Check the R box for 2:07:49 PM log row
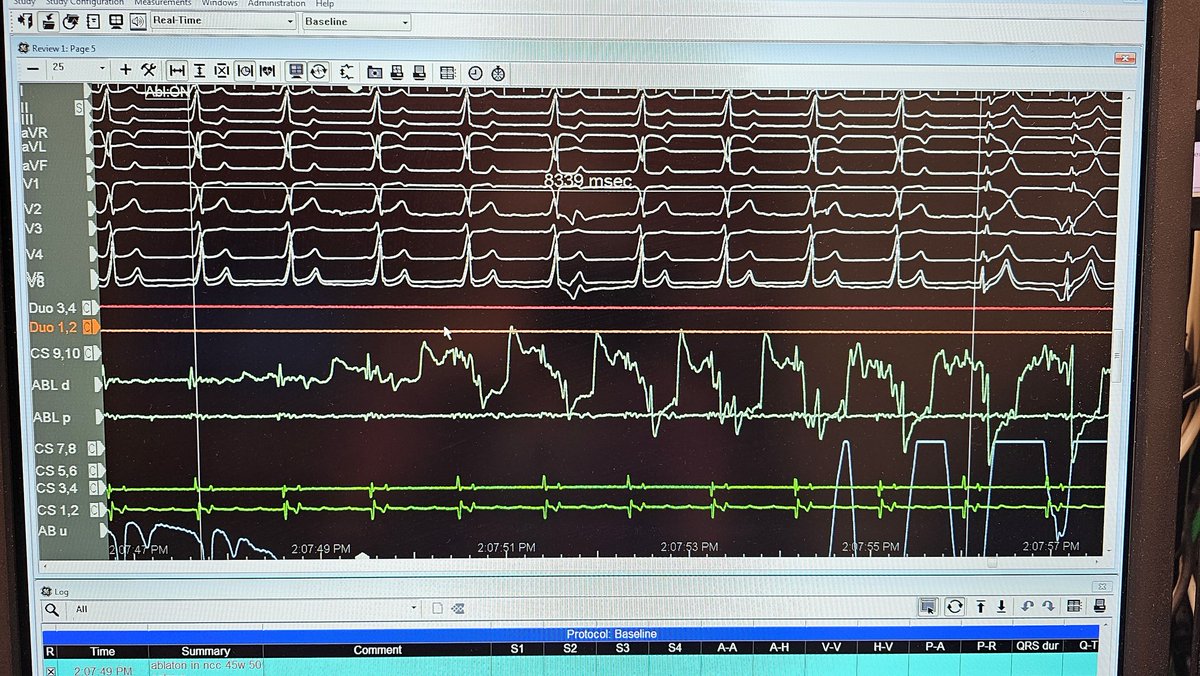The height and width of the screenshot is (676, 1200). (x=51, y=670)
